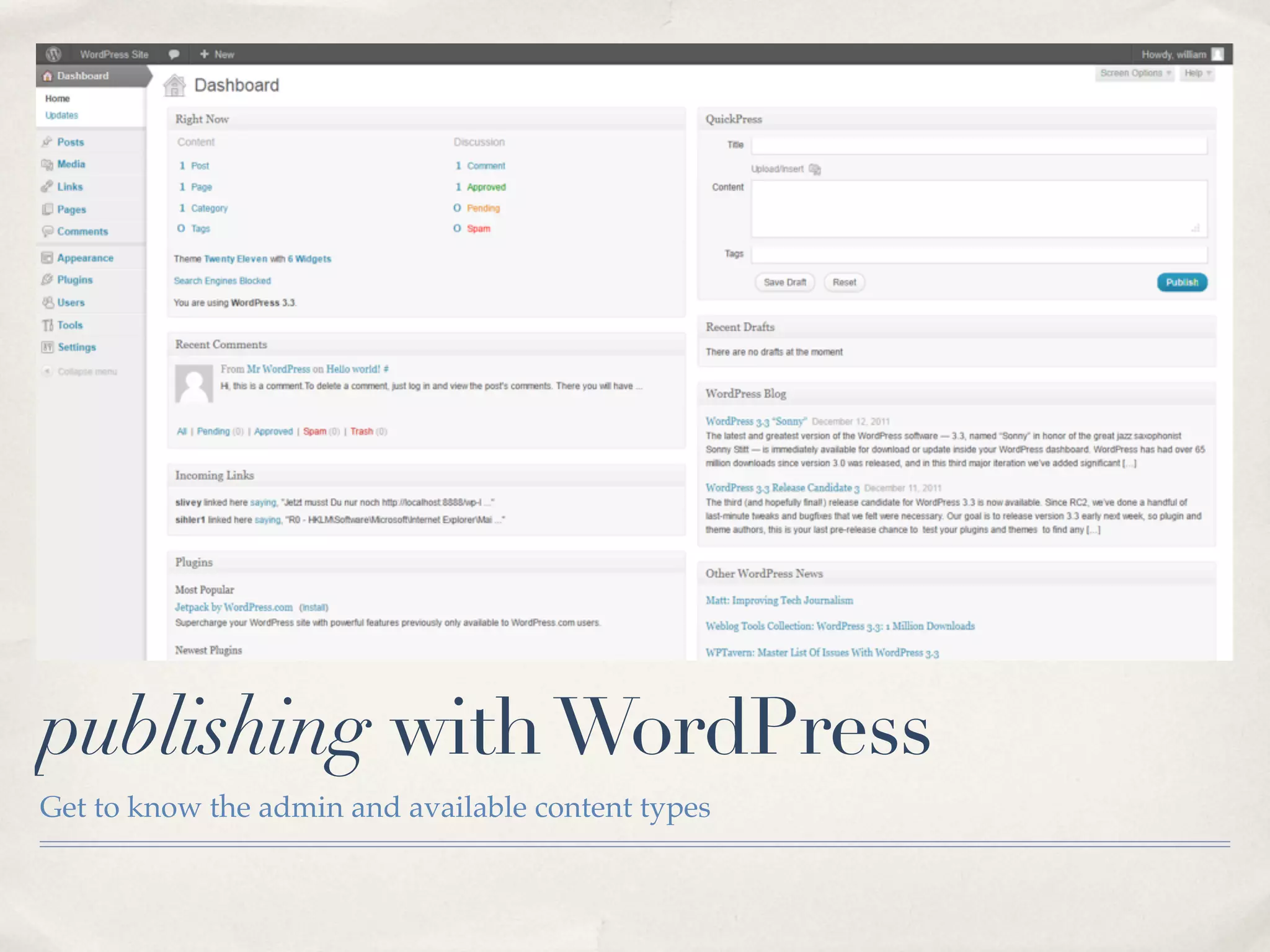Expand the Screen Options dropdown
The image size is (1270, 952).
[x=1135, y=73]
